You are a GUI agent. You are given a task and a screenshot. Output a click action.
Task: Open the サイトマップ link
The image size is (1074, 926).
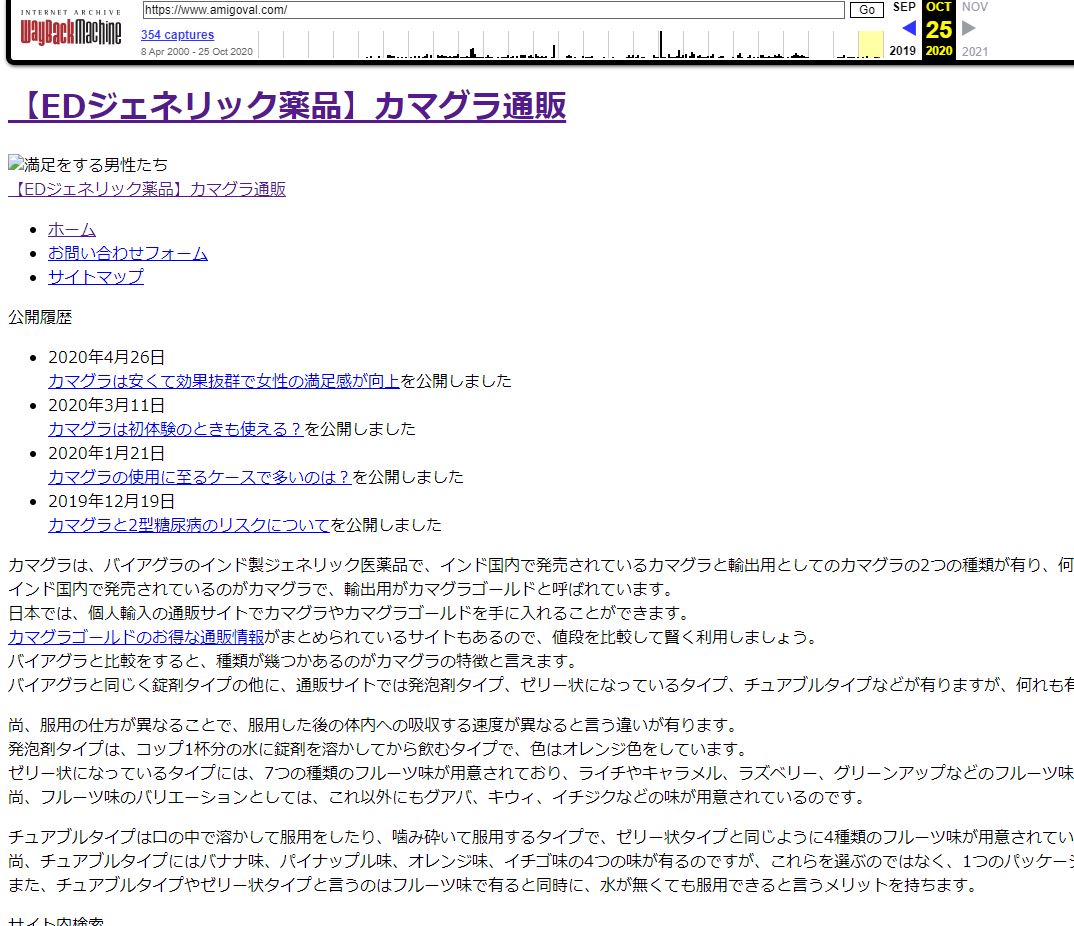click(96, 277)
